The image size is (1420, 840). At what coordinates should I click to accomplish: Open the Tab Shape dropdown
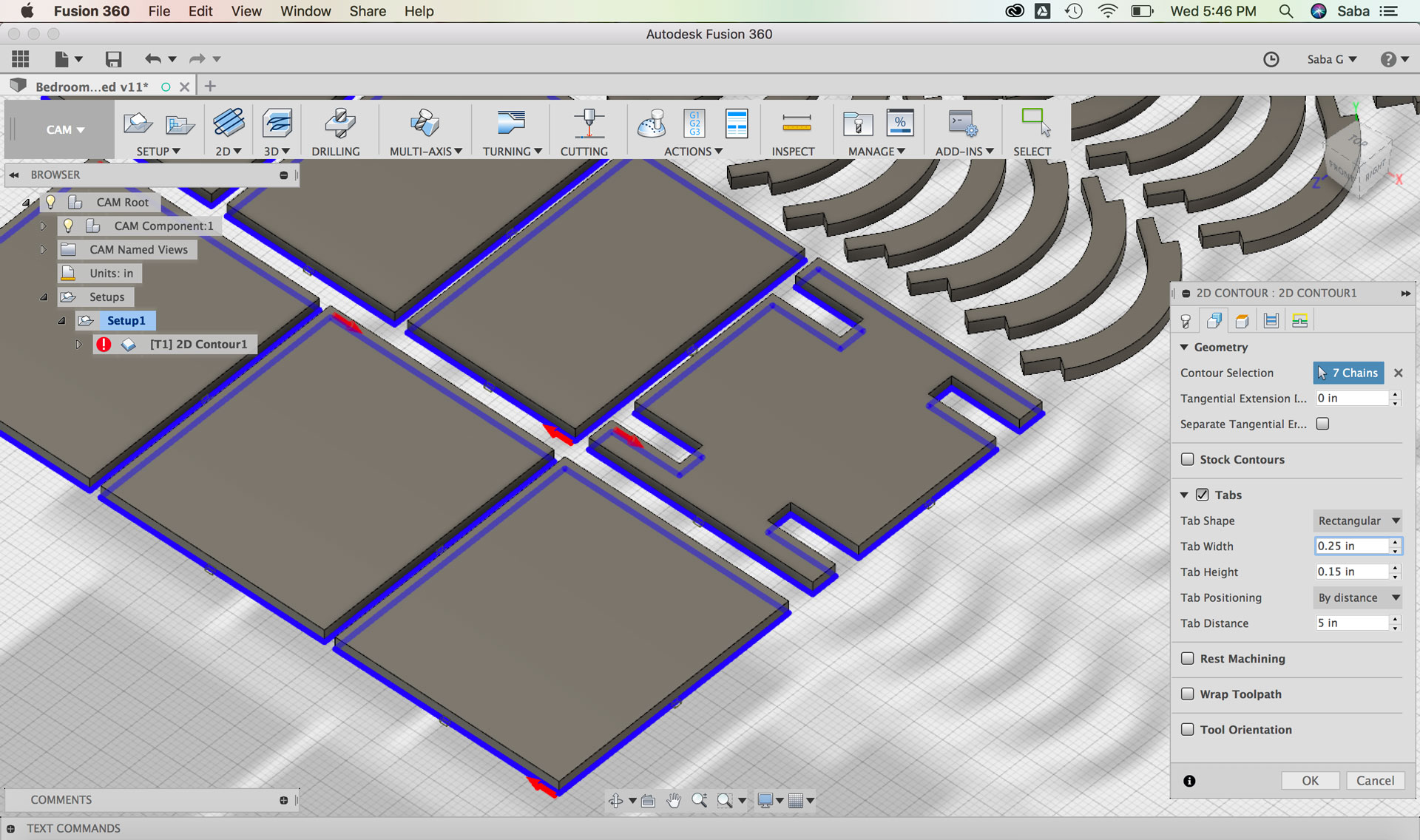pos(1358,521)
